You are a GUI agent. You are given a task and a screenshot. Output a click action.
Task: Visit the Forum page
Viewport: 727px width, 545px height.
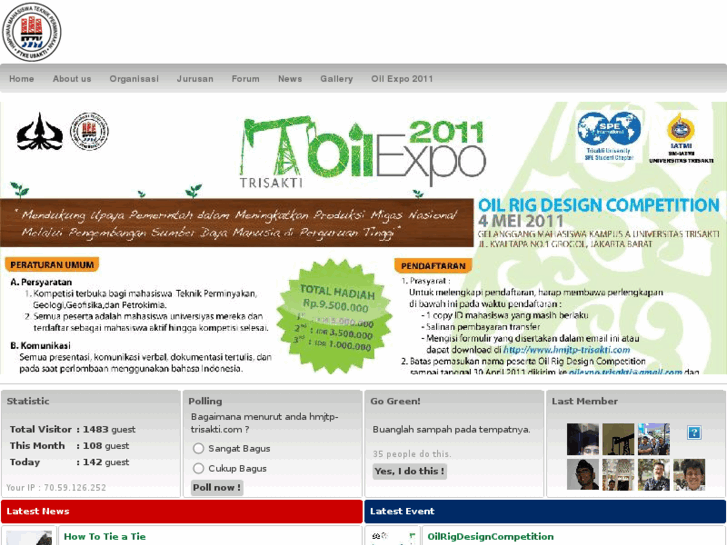pyautogui.click(x=246, y=79)
